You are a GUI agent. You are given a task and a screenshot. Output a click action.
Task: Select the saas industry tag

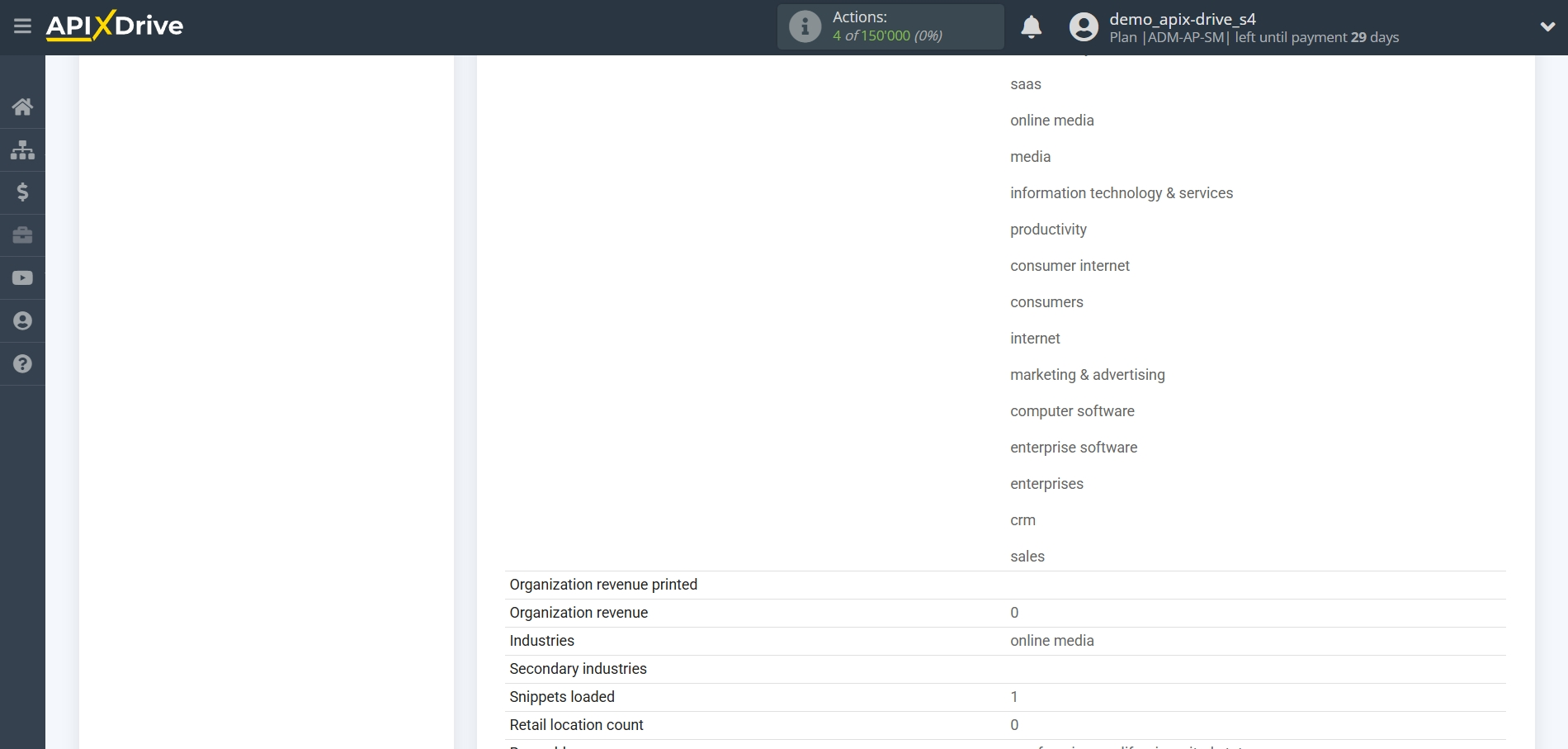tap(1024, 84)
